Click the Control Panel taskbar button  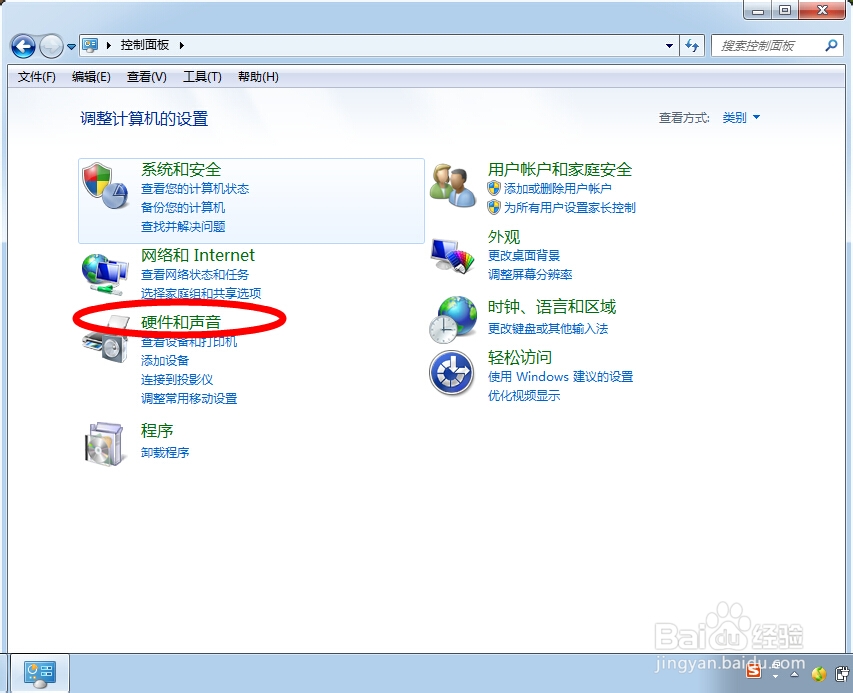40,673
